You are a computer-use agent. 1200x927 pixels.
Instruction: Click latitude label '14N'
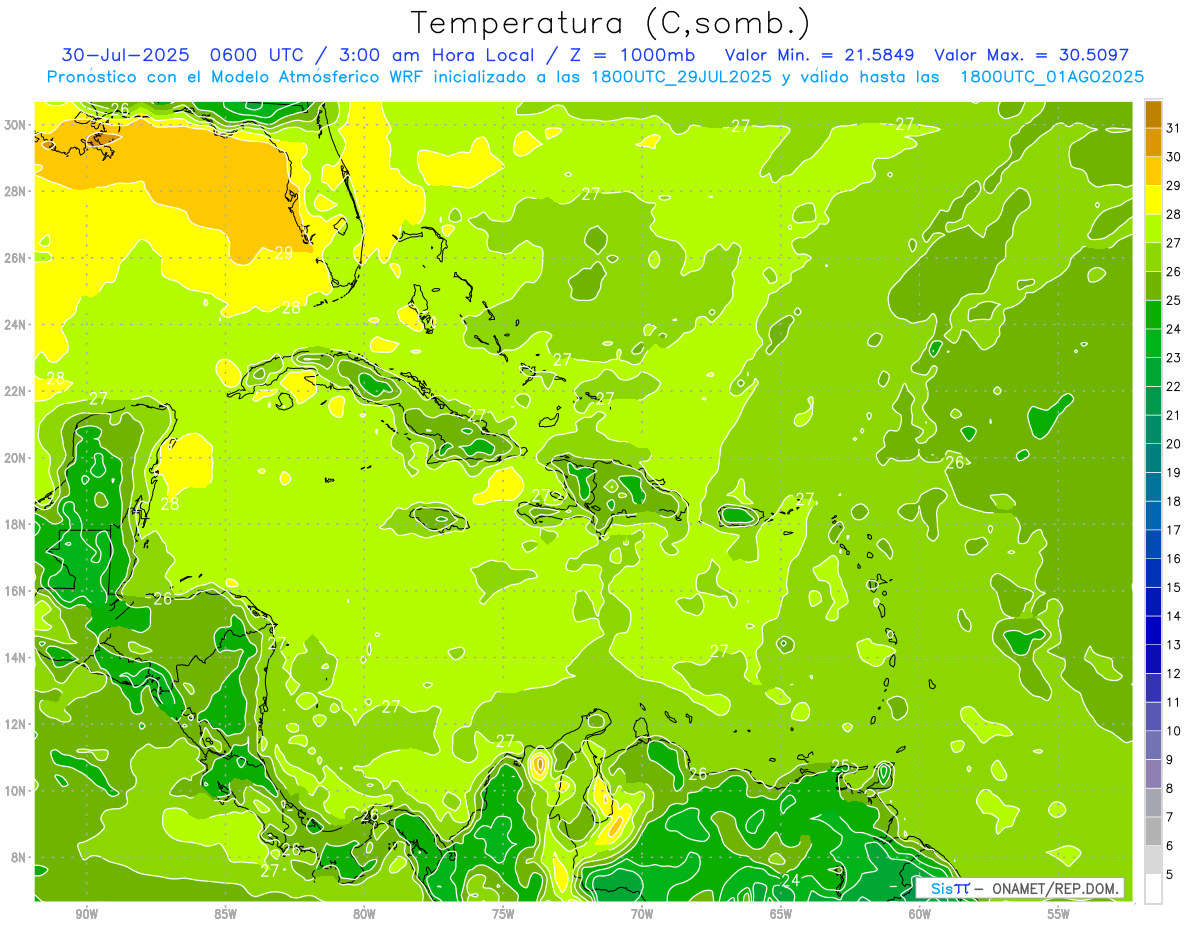16,657
